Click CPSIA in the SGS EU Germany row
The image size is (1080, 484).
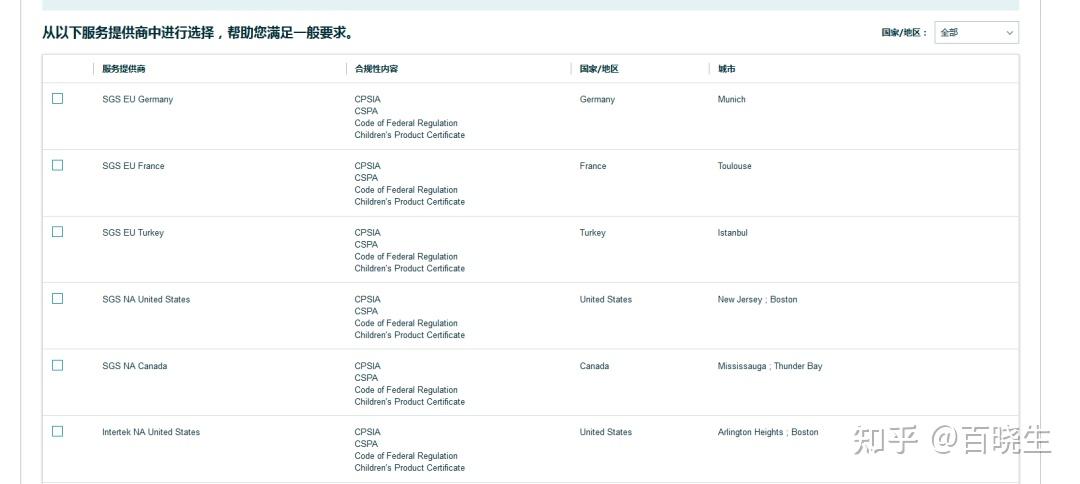point(367,99)
